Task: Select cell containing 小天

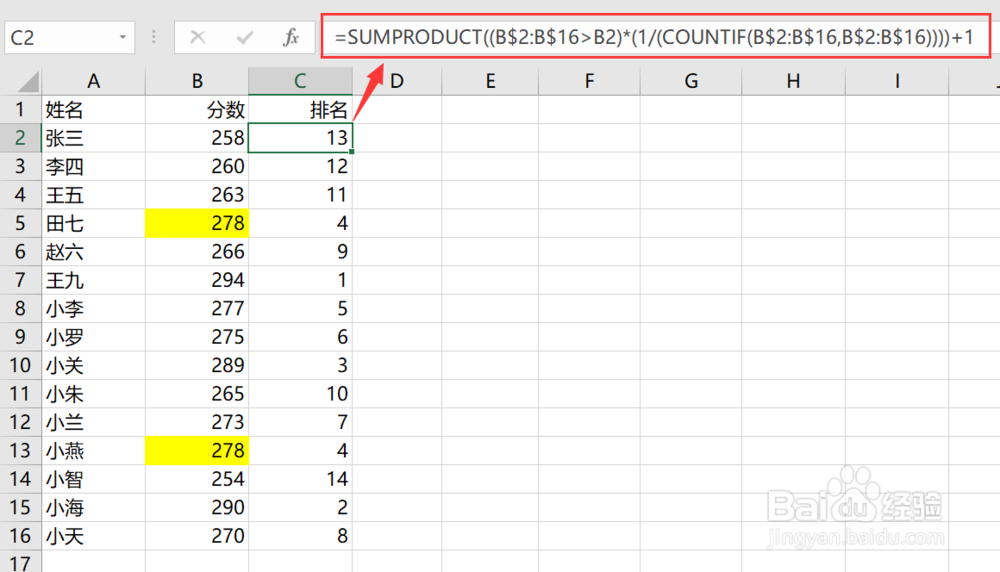Action: 93,536
